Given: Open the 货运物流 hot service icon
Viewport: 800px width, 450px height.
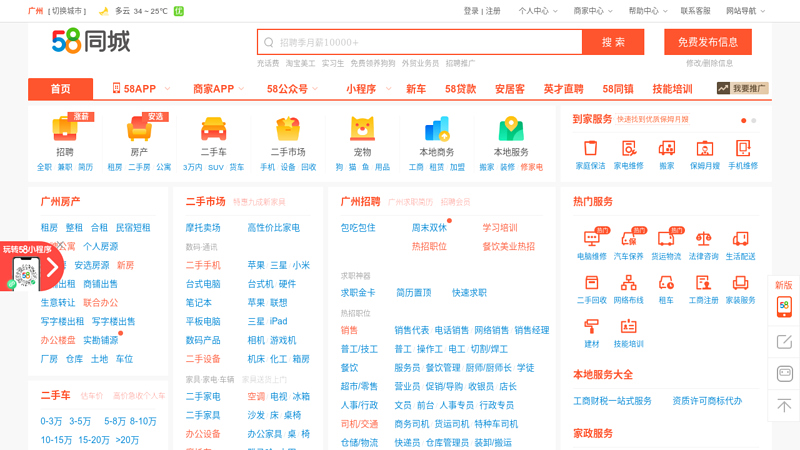Looking at the screenshot, I should pos(666,238).
